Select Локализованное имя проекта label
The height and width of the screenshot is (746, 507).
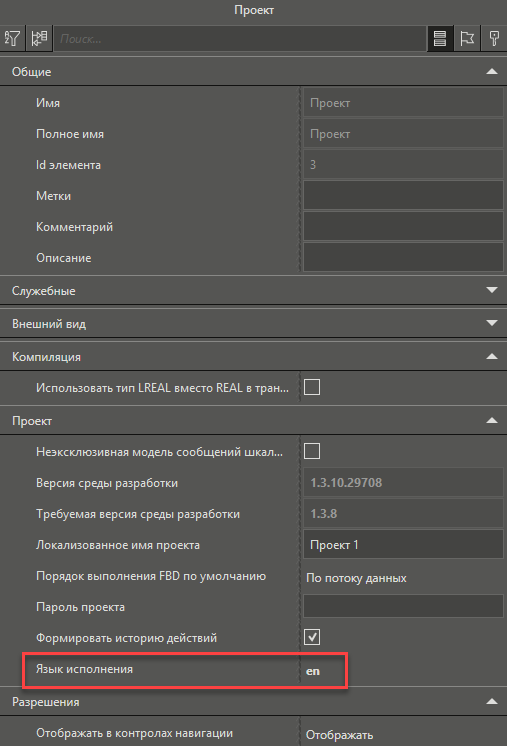tap(118, 545)
